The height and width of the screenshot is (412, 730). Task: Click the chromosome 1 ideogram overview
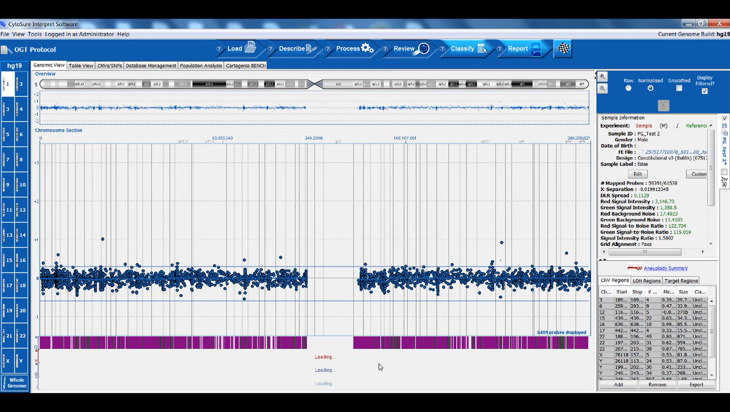[x=314, y=84]
